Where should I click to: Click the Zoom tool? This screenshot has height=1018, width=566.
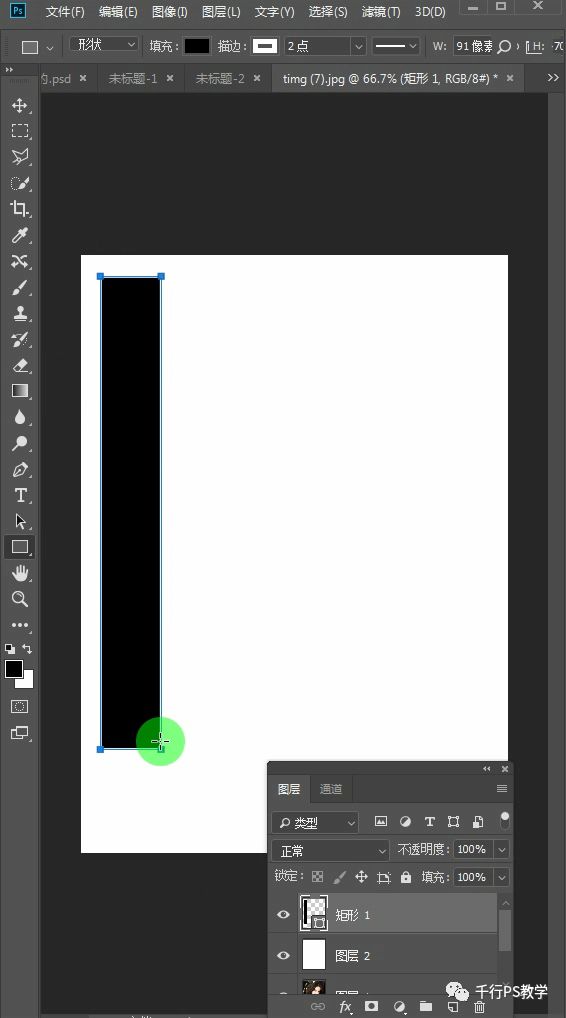(x=19, y=599)
